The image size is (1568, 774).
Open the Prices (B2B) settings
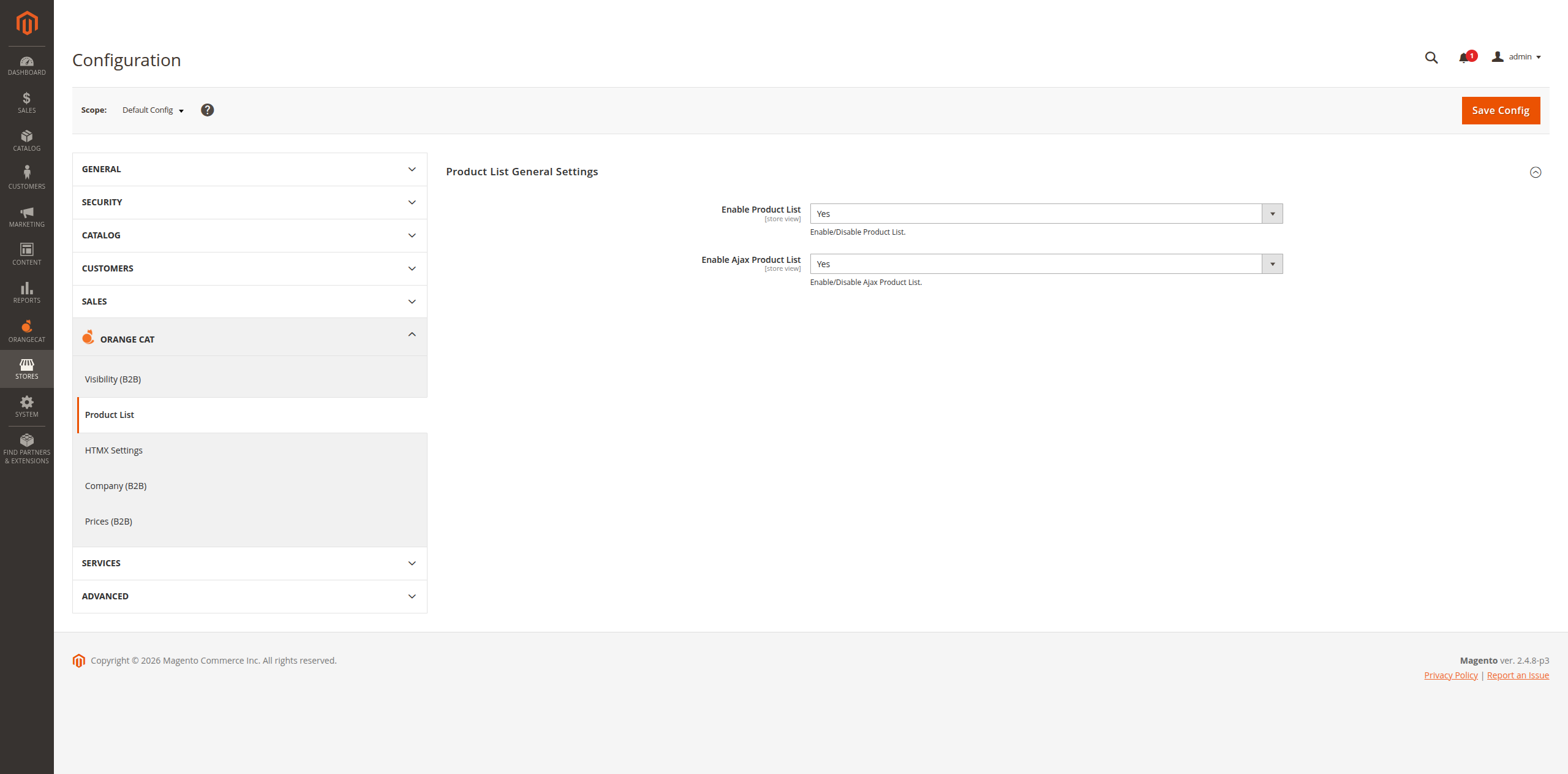(108, 521)
